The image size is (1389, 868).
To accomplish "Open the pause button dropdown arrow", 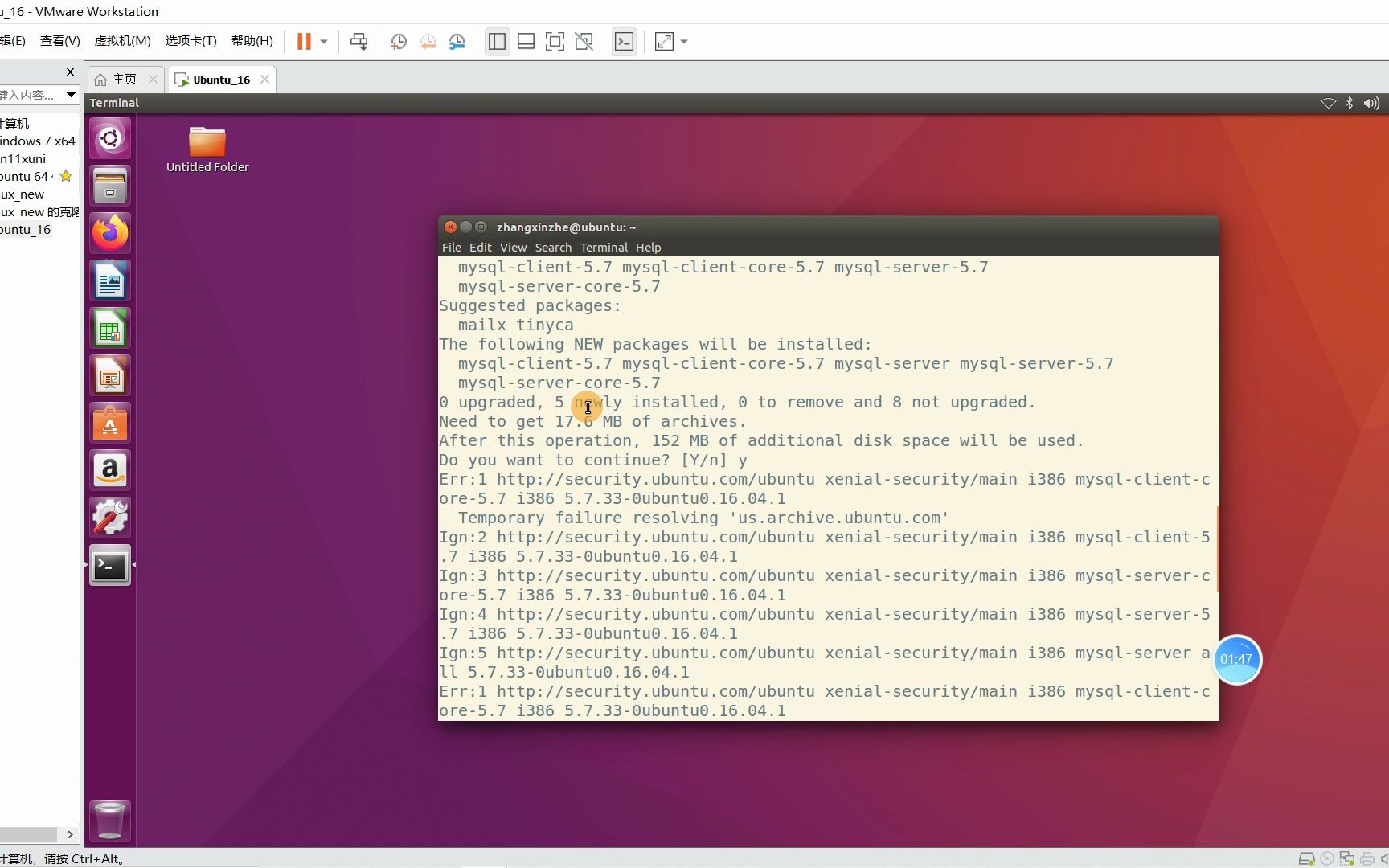I will pyautogui.click(x=324, y=41).
